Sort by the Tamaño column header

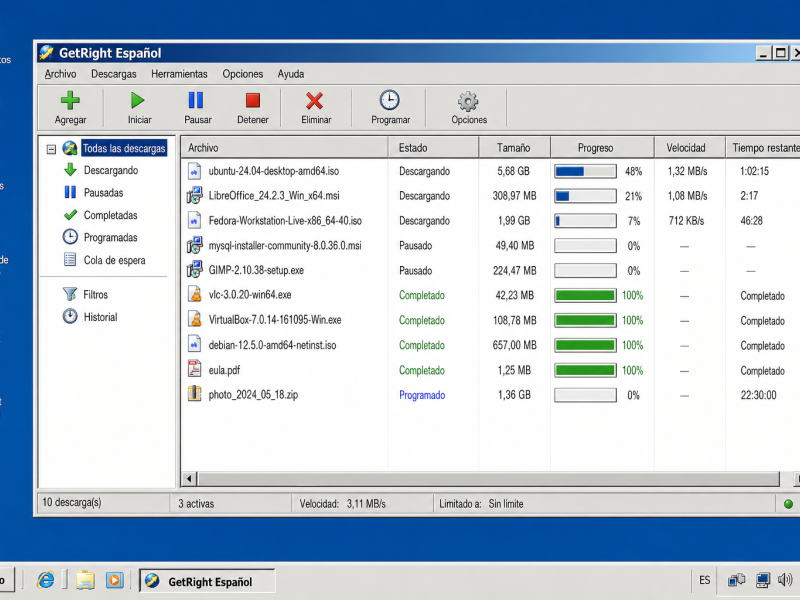pyautogui.click(x=514, y=147)
